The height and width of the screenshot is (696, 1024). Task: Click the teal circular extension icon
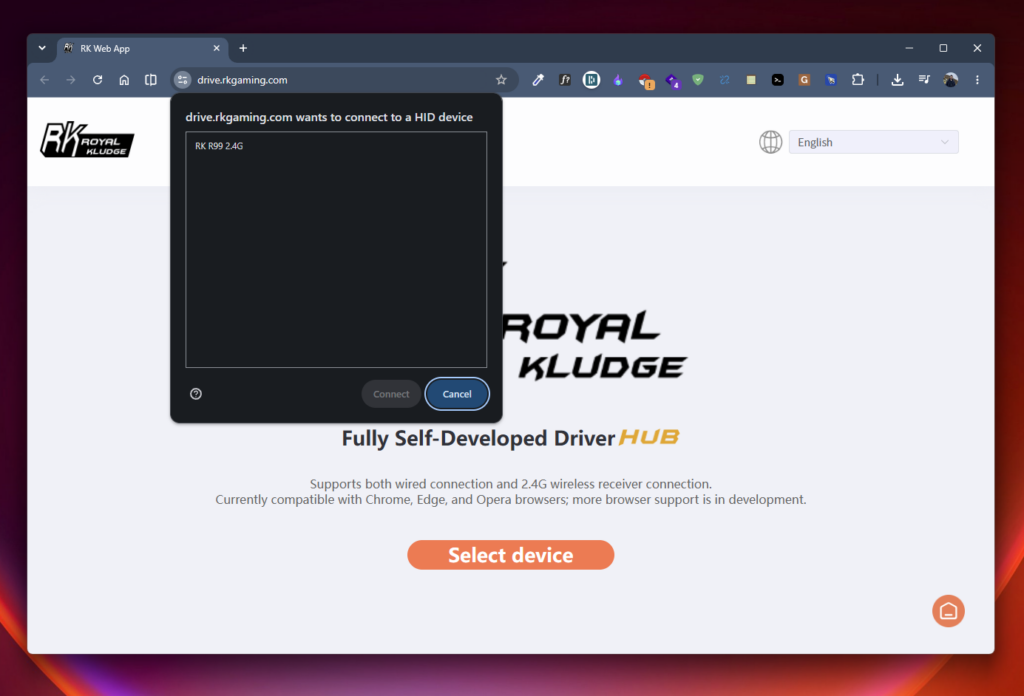coord(592,80)
